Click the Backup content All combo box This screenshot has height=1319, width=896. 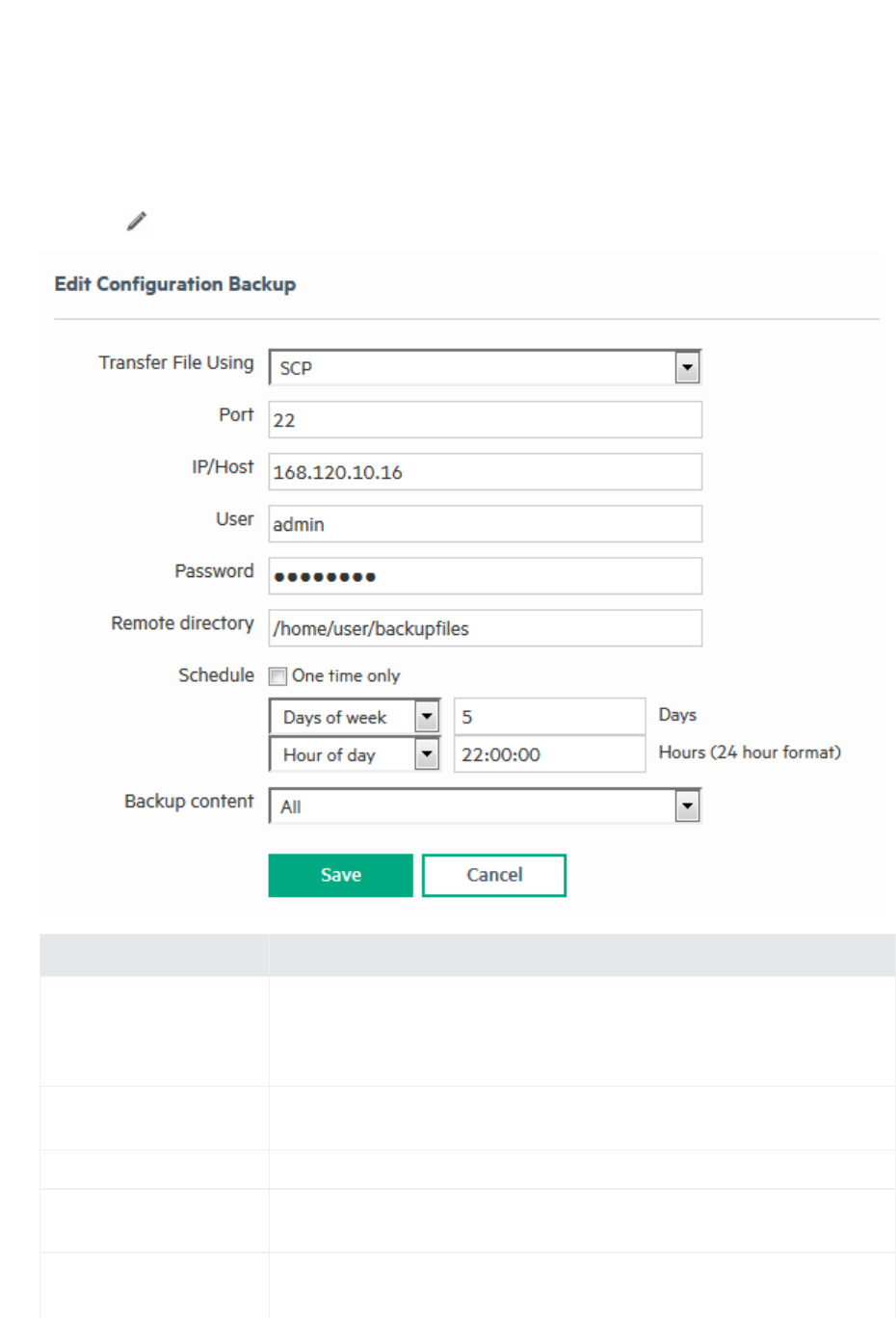pos(472,806)
